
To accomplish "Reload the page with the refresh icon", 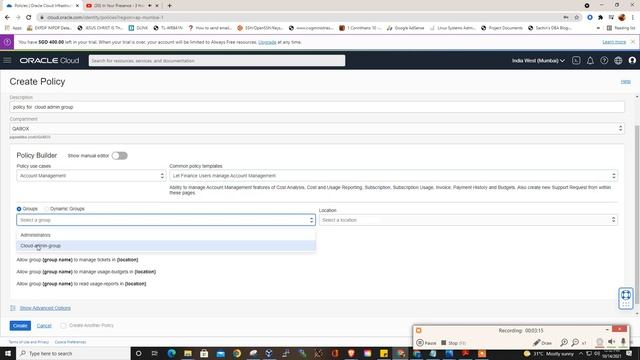I will click(28, 17).
